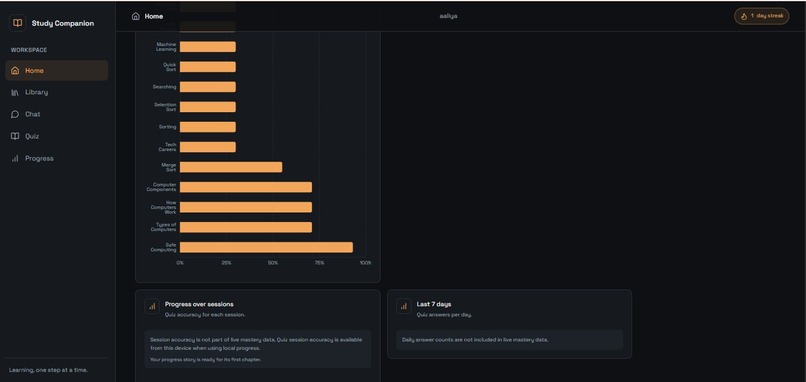Click the Home breadcrumb label in header
Screen dimensions: 806x382
[x=154, y=16]
